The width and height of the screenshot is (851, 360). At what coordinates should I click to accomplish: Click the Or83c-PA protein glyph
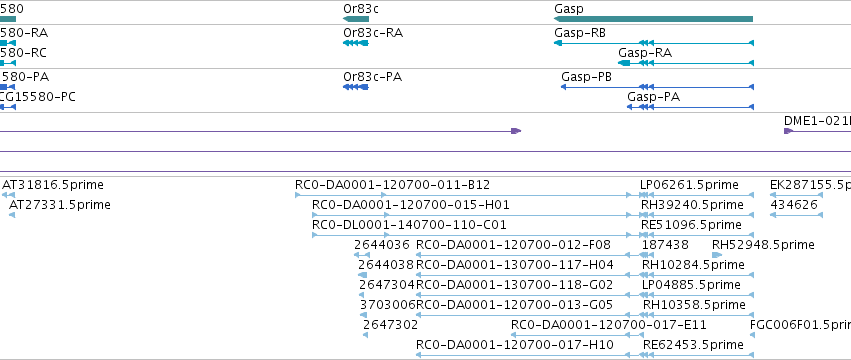pos(356,87)
